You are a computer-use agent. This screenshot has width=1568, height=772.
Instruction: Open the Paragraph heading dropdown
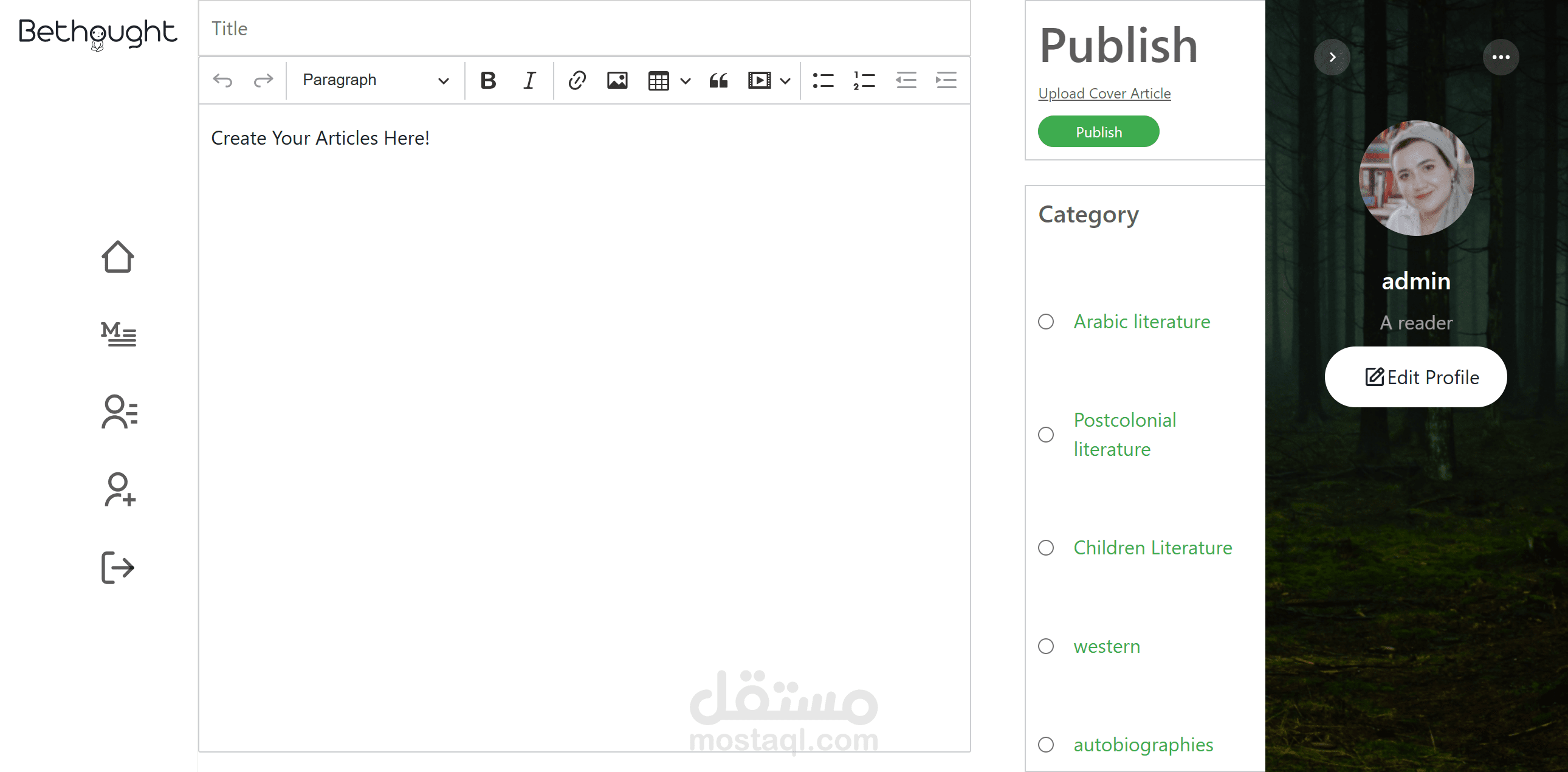click(375, 80)
